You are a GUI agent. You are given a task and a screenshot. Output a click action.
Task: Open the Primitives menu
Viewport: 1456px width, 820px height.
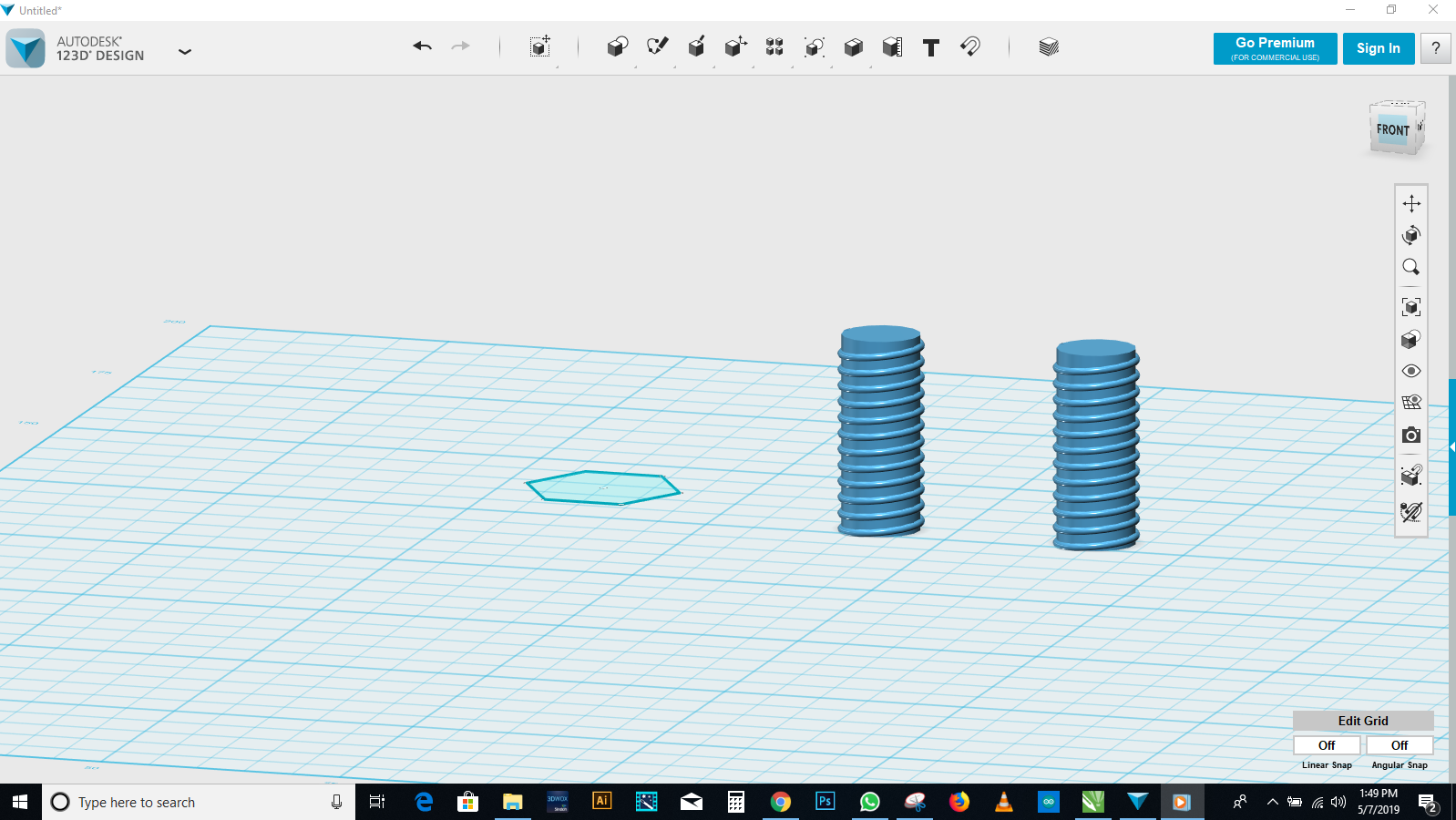click(618, 46)
